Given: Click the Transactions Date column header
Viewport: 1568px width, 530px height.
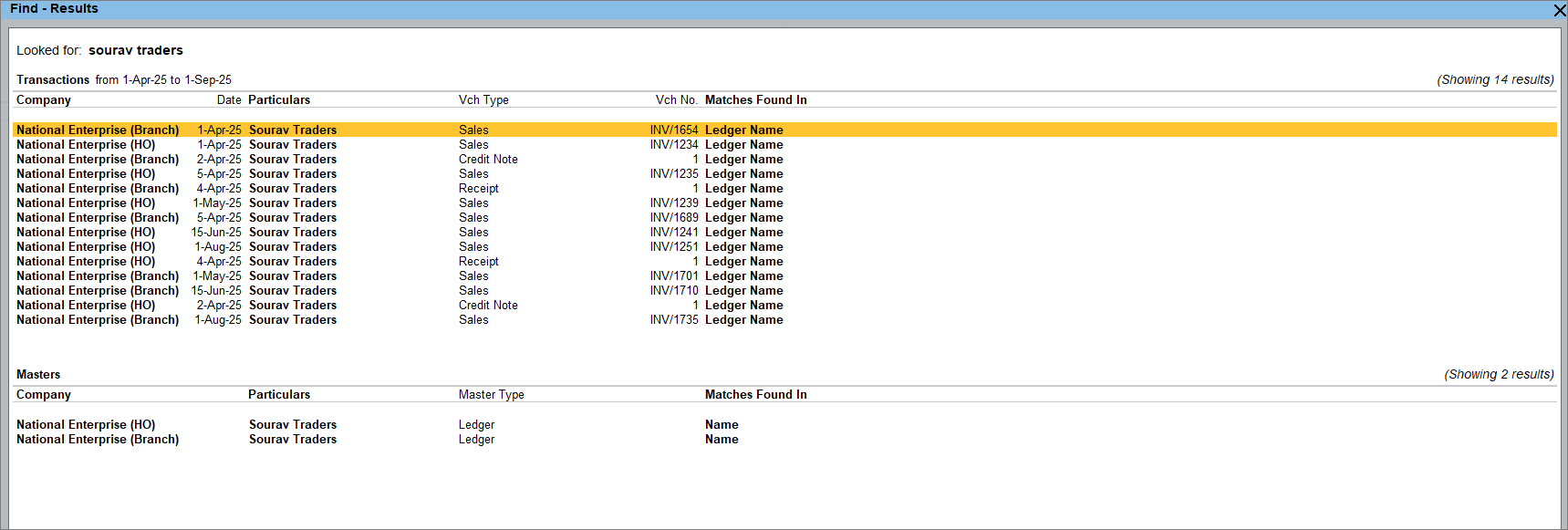Looking at the screenshot, I should [229, 100].
